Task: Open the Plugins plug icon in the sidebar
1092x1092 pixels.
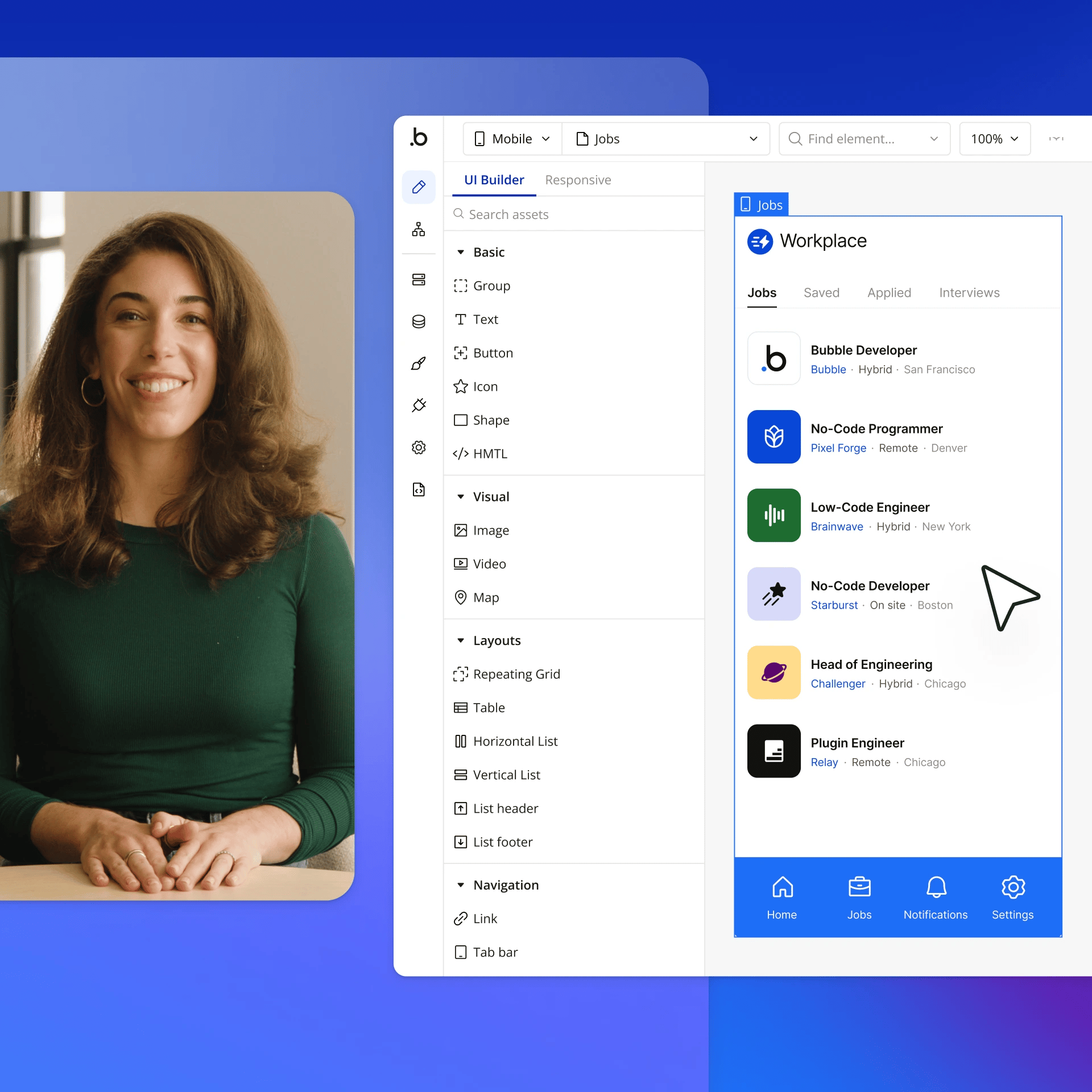Action: click(419, 405)
